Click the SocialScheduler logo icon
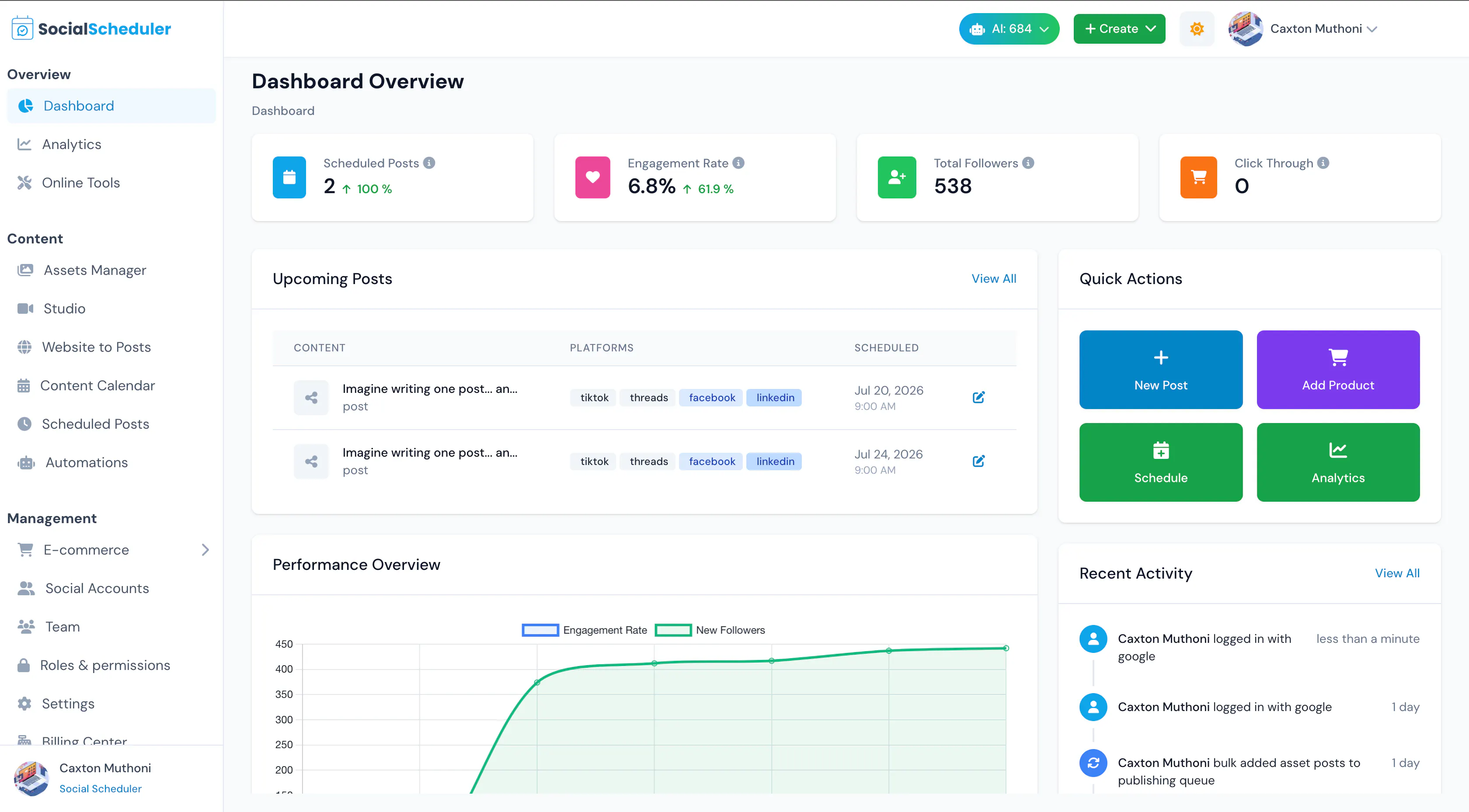1469x812 pixels. pyautogui.click(x=22, y=28)
